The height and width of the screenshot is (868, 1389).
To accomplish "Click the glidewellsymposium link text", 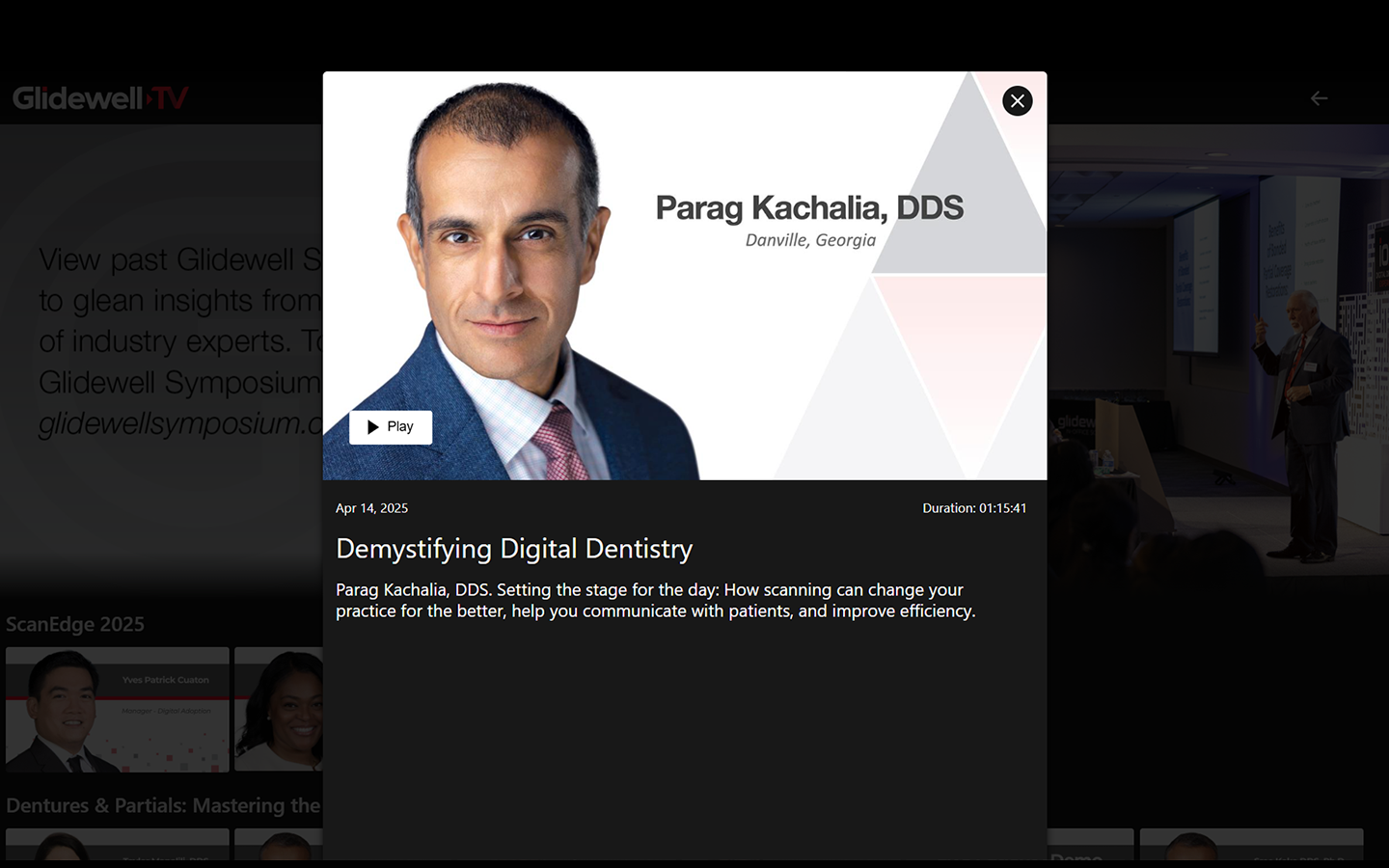I will 180,423.
